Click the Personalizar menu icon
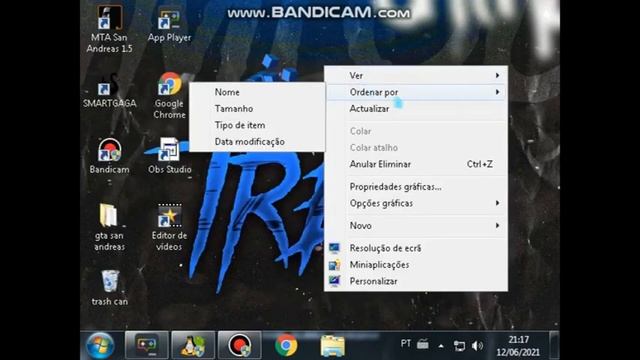This screenshot has width=640, height=360. [334, 281]
